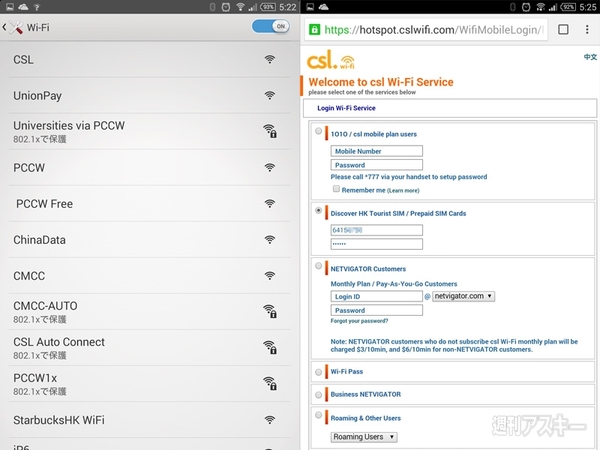
Task: Tap the masked password field for prepaid SIM
Action: click(377, 244)
